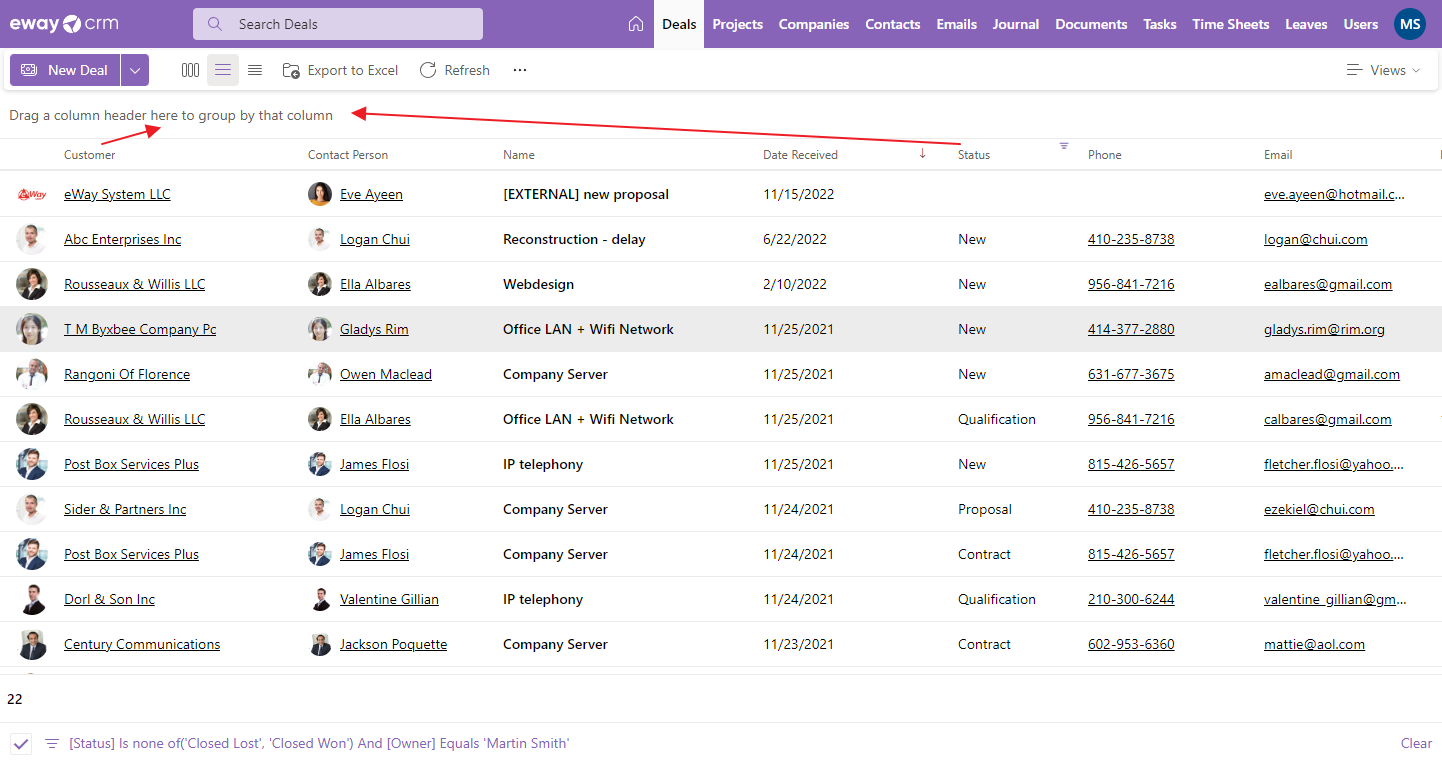Sort by the Contact Person column header
This screenshot has height=763, width=1442.
click(x=348, y=155)
